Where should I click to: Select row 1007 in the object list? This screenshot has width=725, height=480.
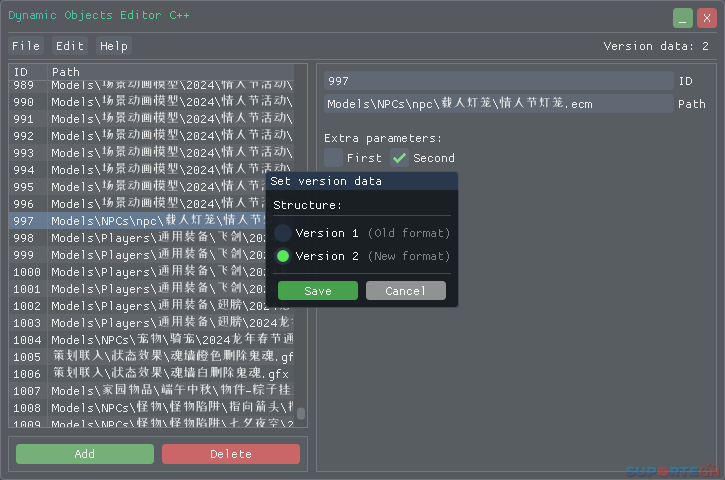coord(151,391)
